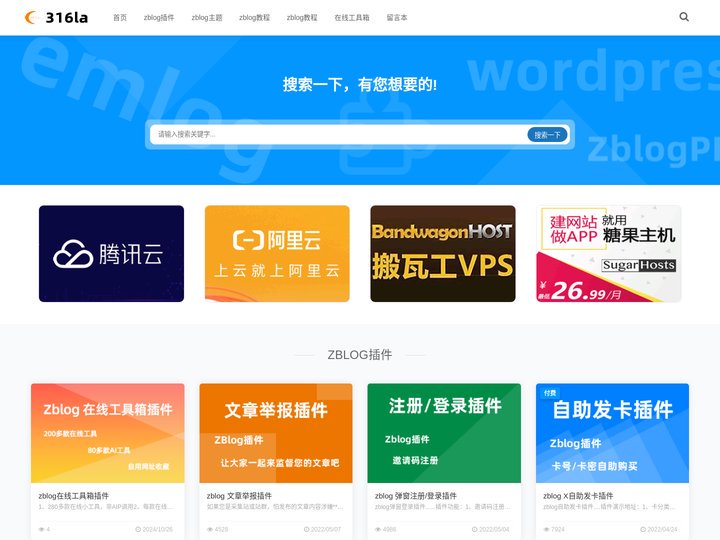Screen dimensions: 720x540
Task: Open the 文章举报插件 cover image
Action: point(276,433)
